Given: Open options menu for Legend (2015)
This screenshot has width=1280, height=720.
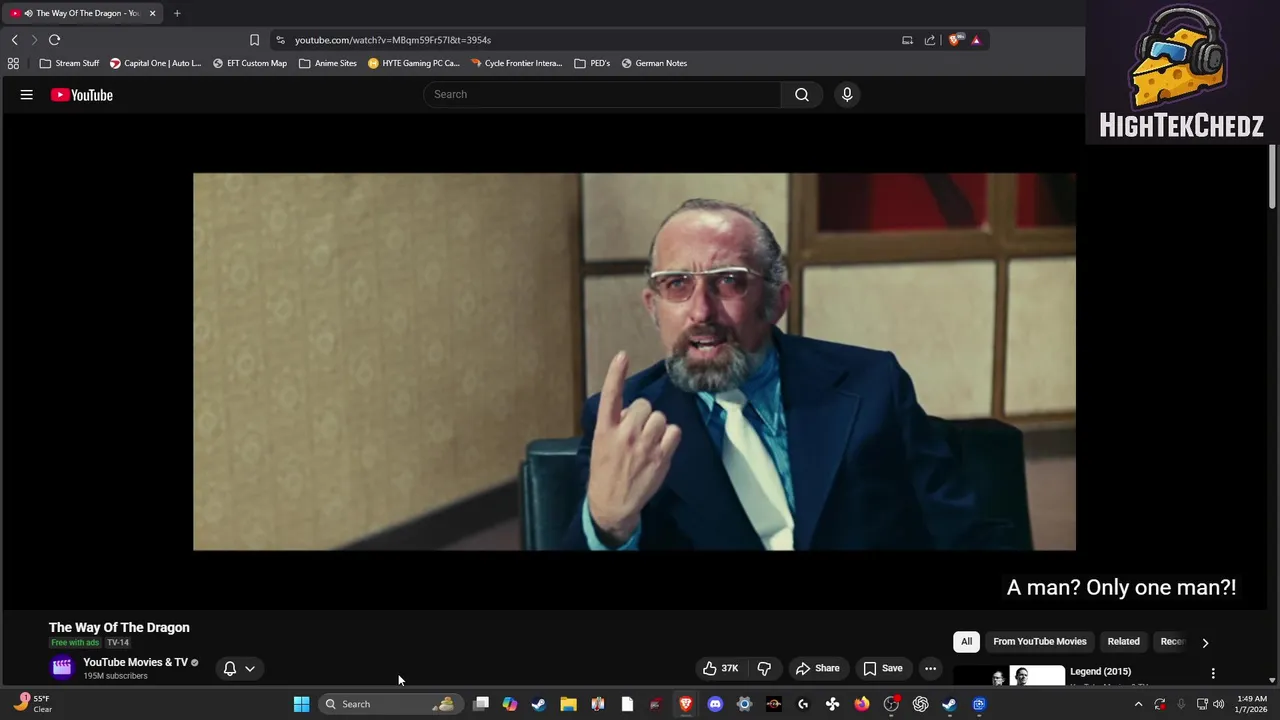Looking at the screenshot, I should coord(1213,673).
